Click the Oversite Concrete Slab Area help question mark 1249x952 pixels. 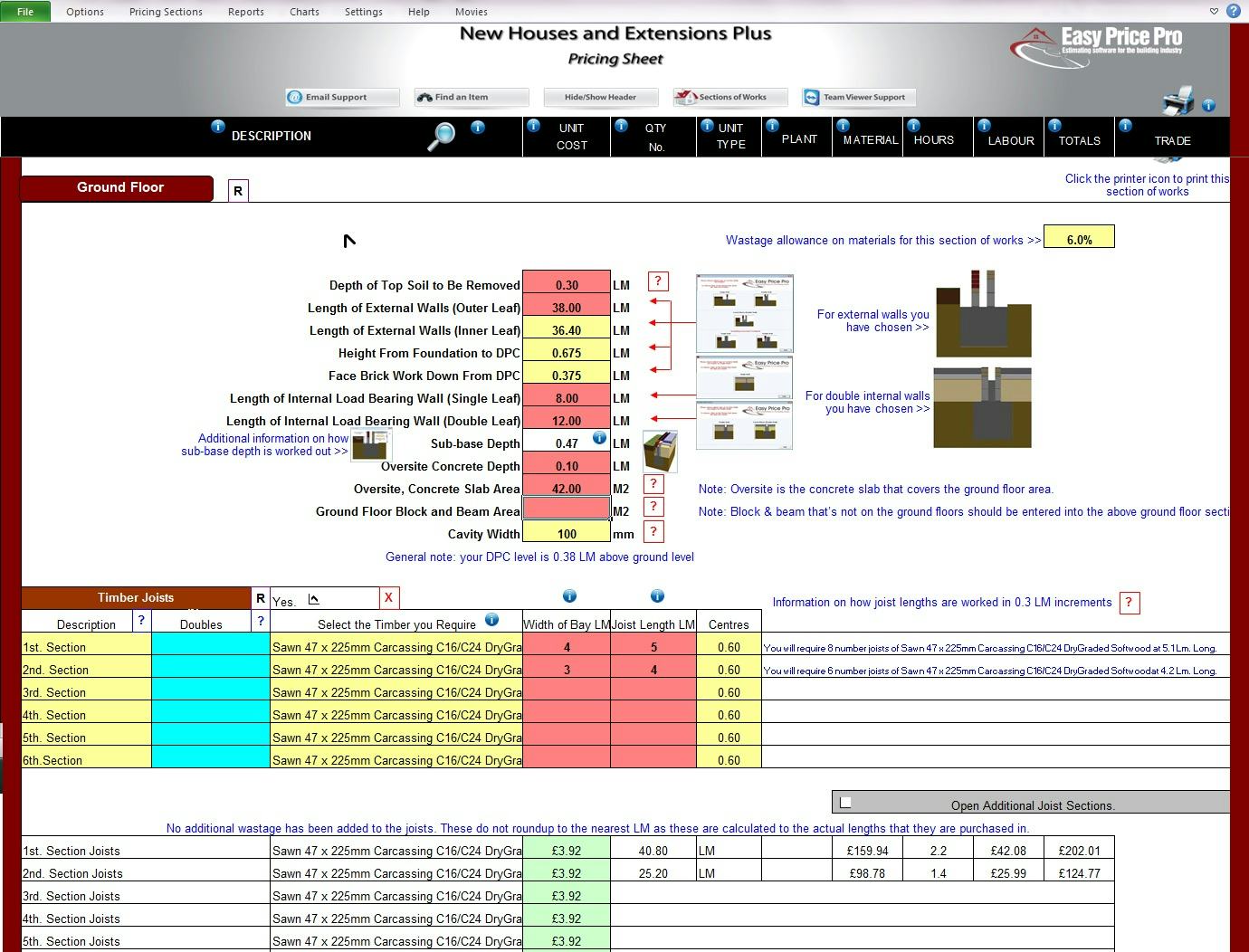(x=653, y=484)
